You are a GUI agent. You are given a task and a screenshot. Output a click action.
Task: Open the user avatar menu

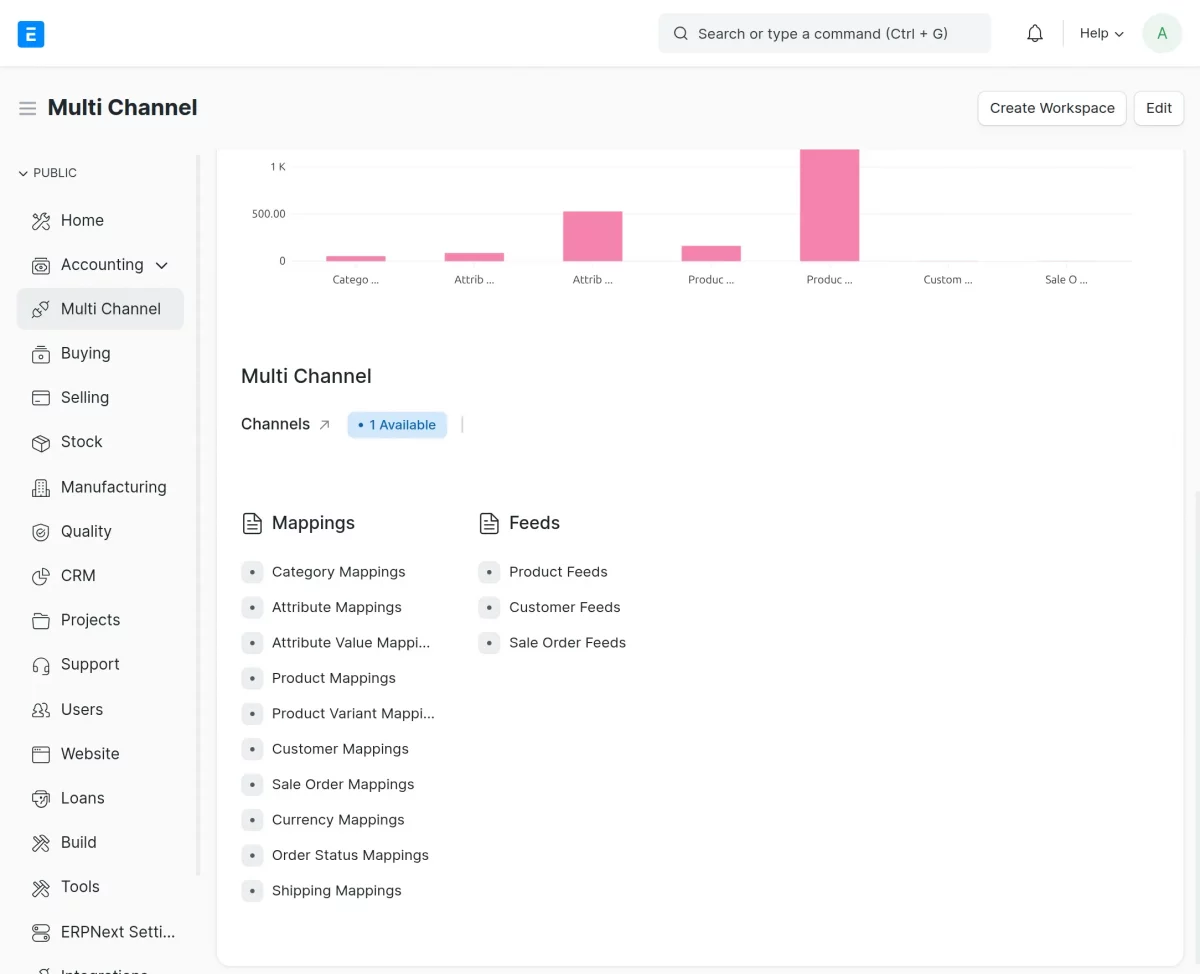[1162, 34]
